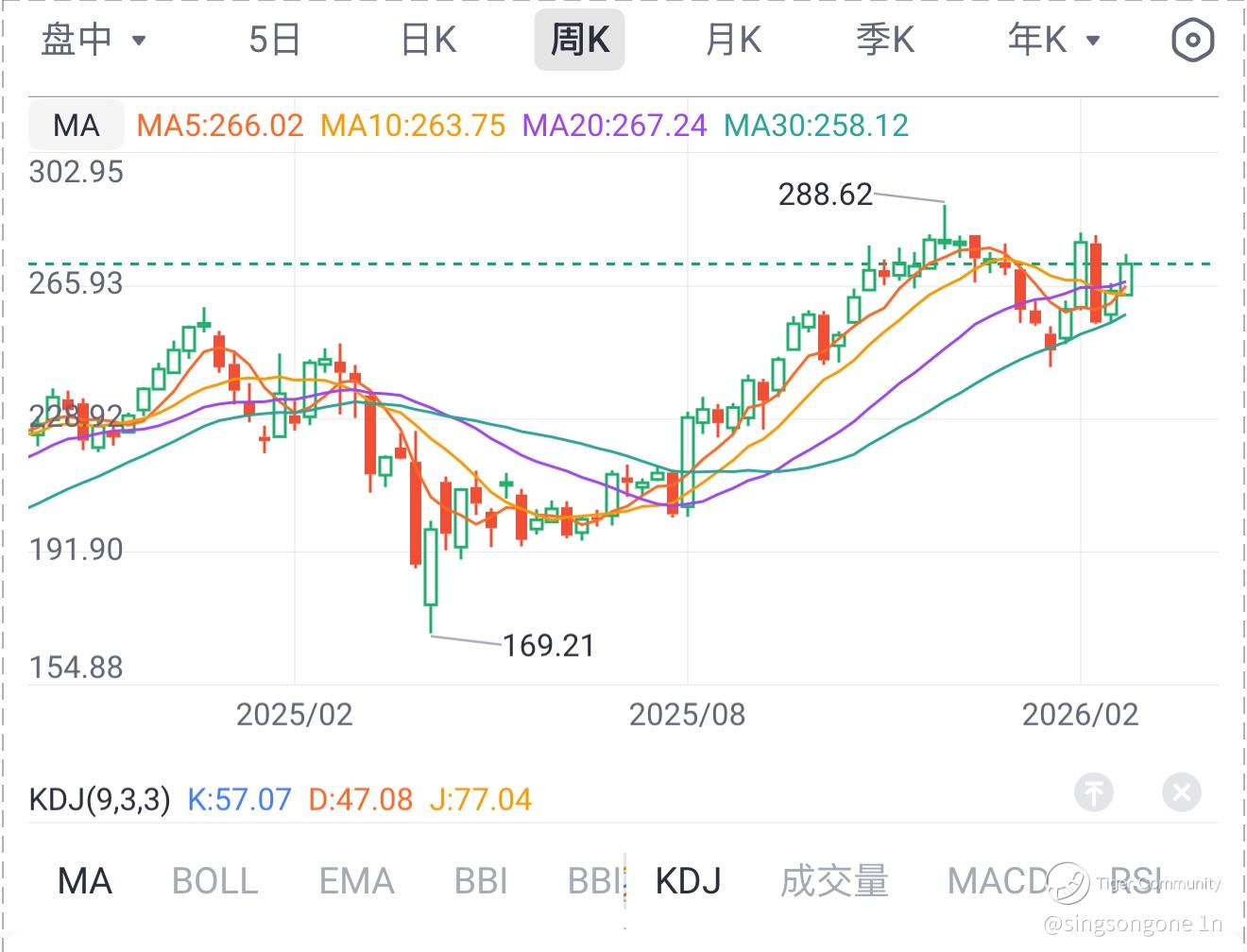
Task: Click the 265.93 price axis label
Action: point(77,283)
